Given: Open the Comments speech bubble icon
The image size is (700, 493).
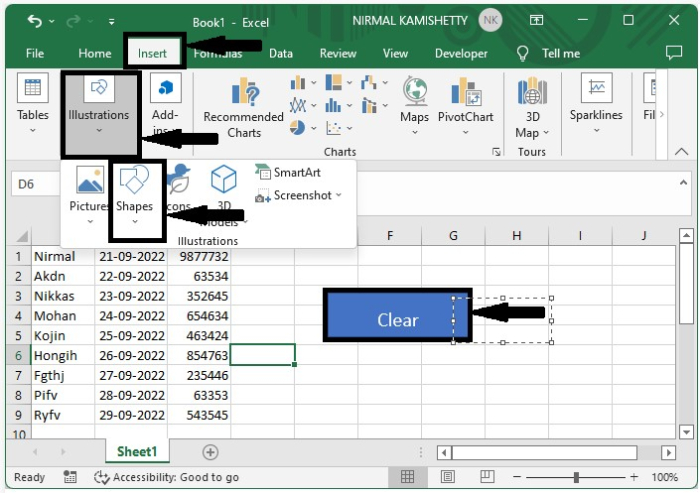Looking at the screenshot, I should [x=674, y=53].
